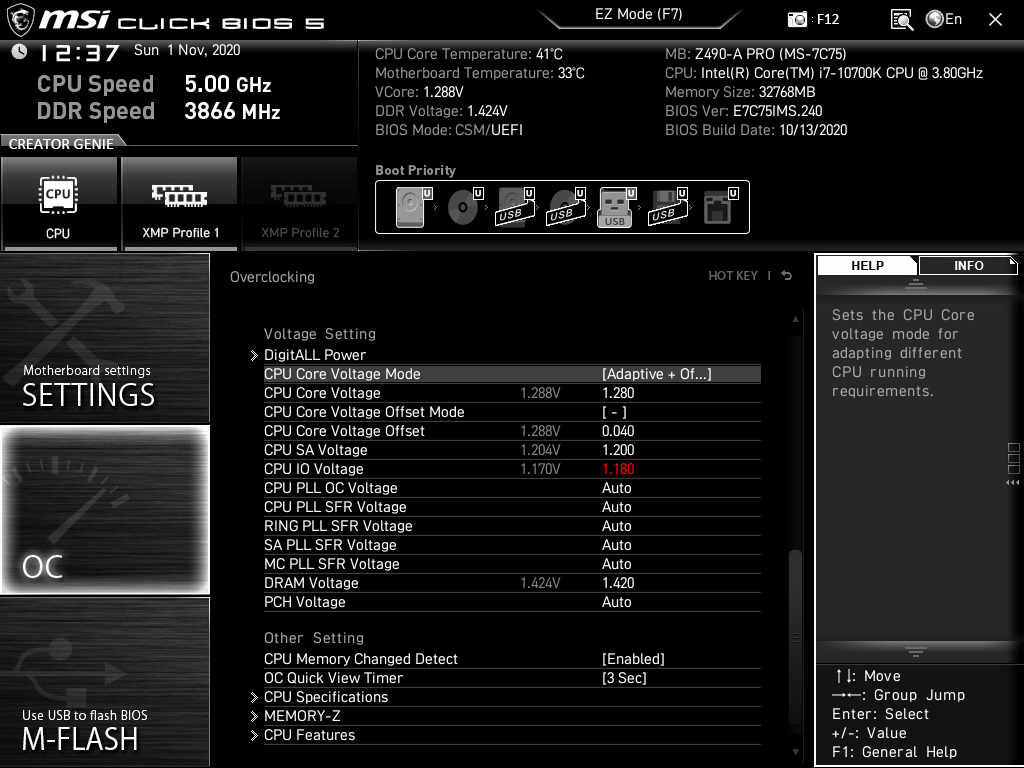Click the clock icon beside the time

pyautogui.click(x=20, y=52)
